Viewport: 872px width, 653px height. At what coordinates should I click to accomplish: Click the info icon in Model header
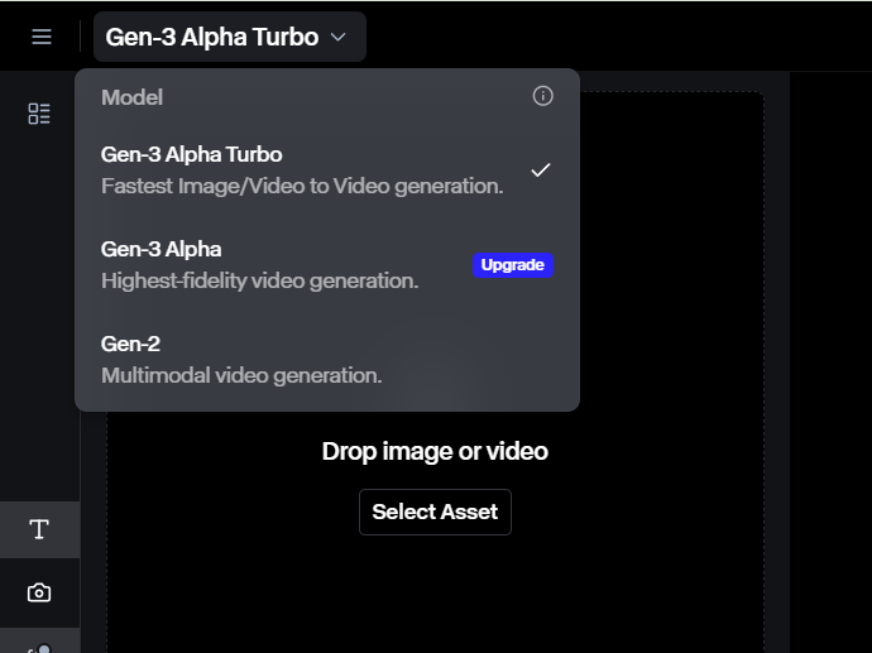pos(543,96)
